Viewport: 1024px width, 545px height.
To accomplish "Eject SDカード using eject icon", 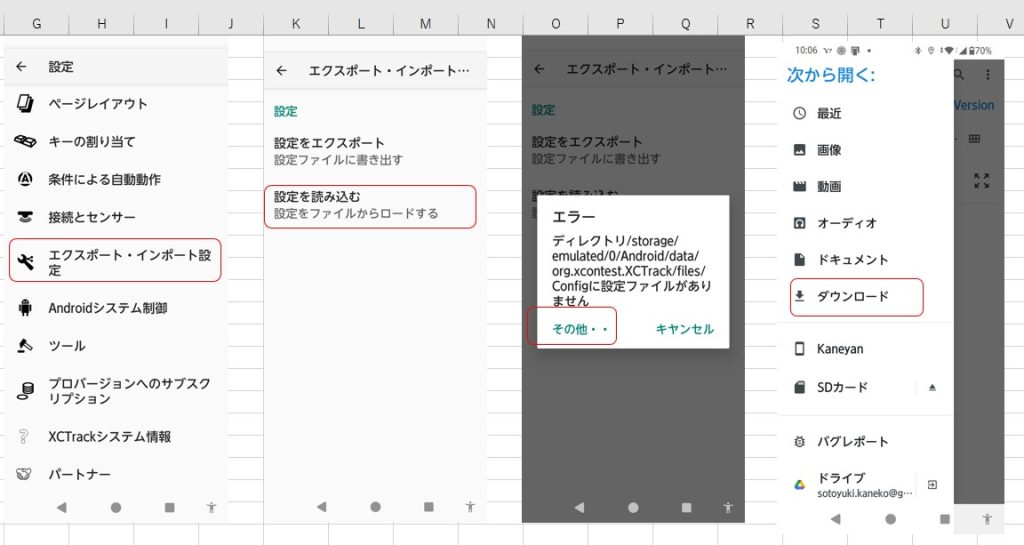I will [x=932, y=387].
